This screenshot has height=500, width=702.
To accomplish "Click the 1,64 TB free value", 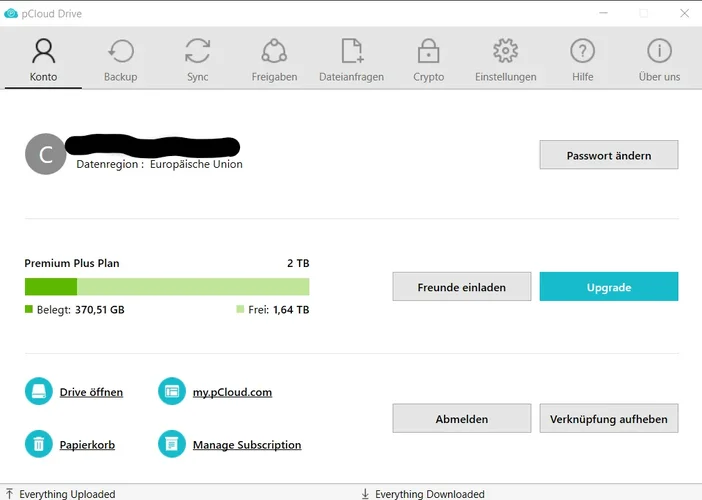I will coord(291,310).
